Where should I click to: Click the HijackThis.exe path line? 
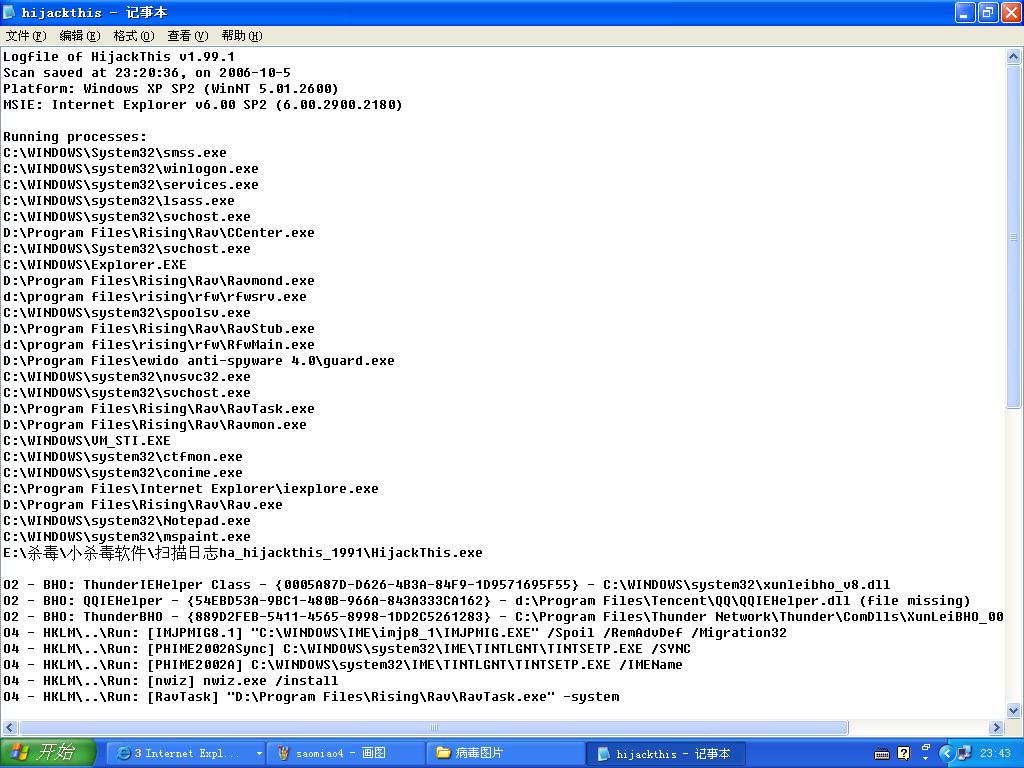(243, 552)
